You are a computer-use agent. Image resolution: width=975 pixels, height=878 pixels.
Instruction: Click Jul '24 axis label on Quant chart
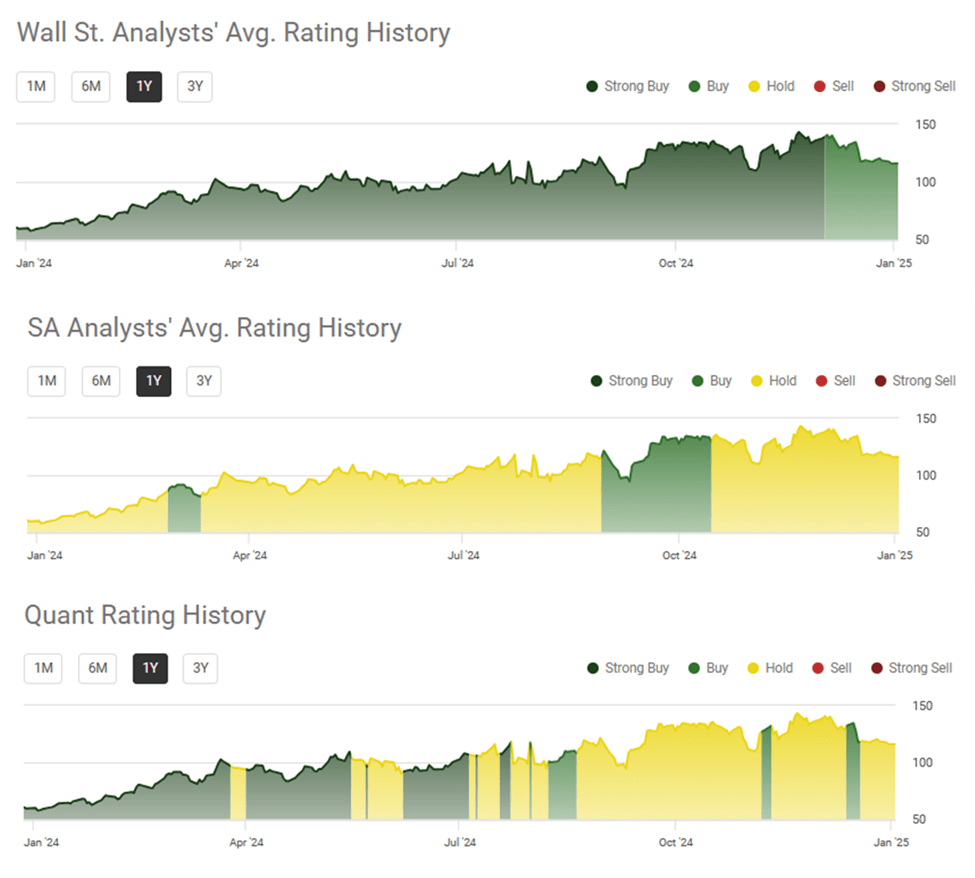(459, 843)
